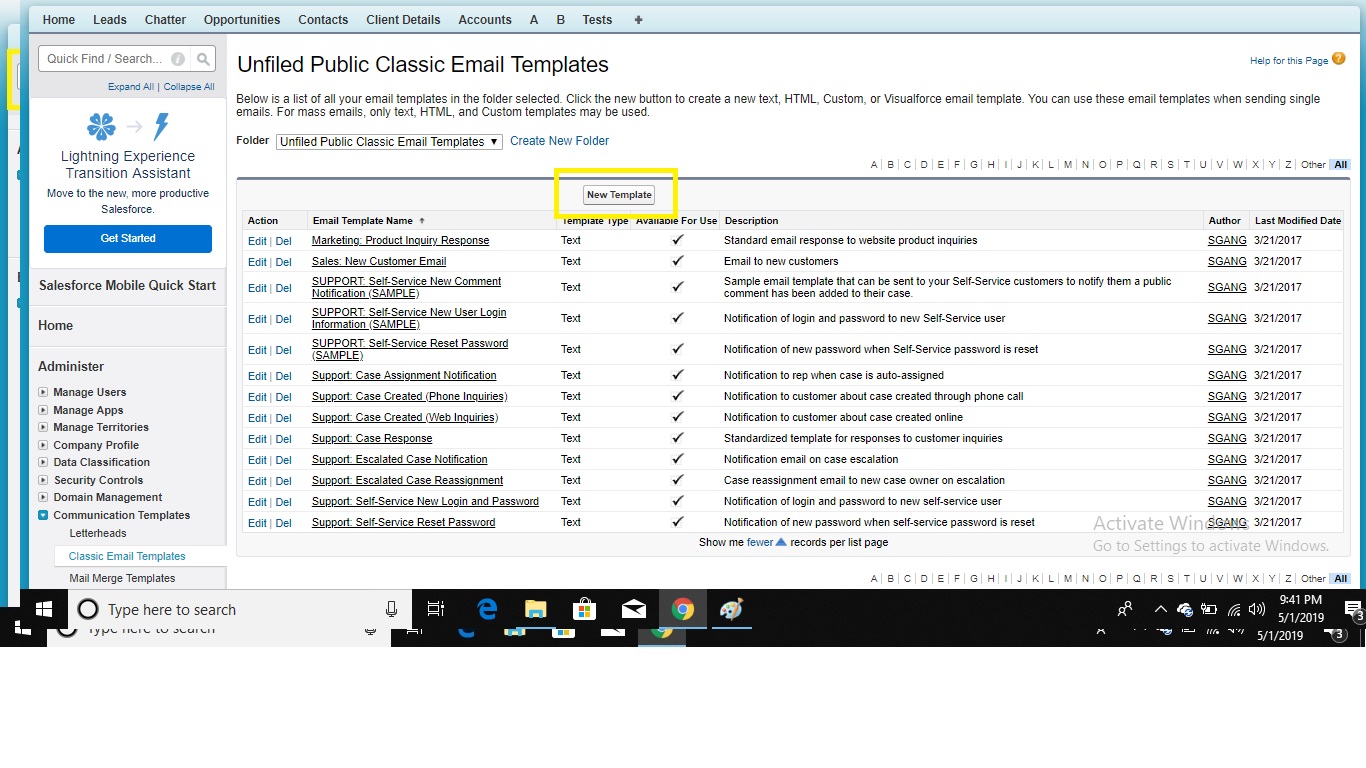The height and width of the screenshot is (768, 1366).
Task: Click the Create New Folder link
Action: click(x=559, y=140)
